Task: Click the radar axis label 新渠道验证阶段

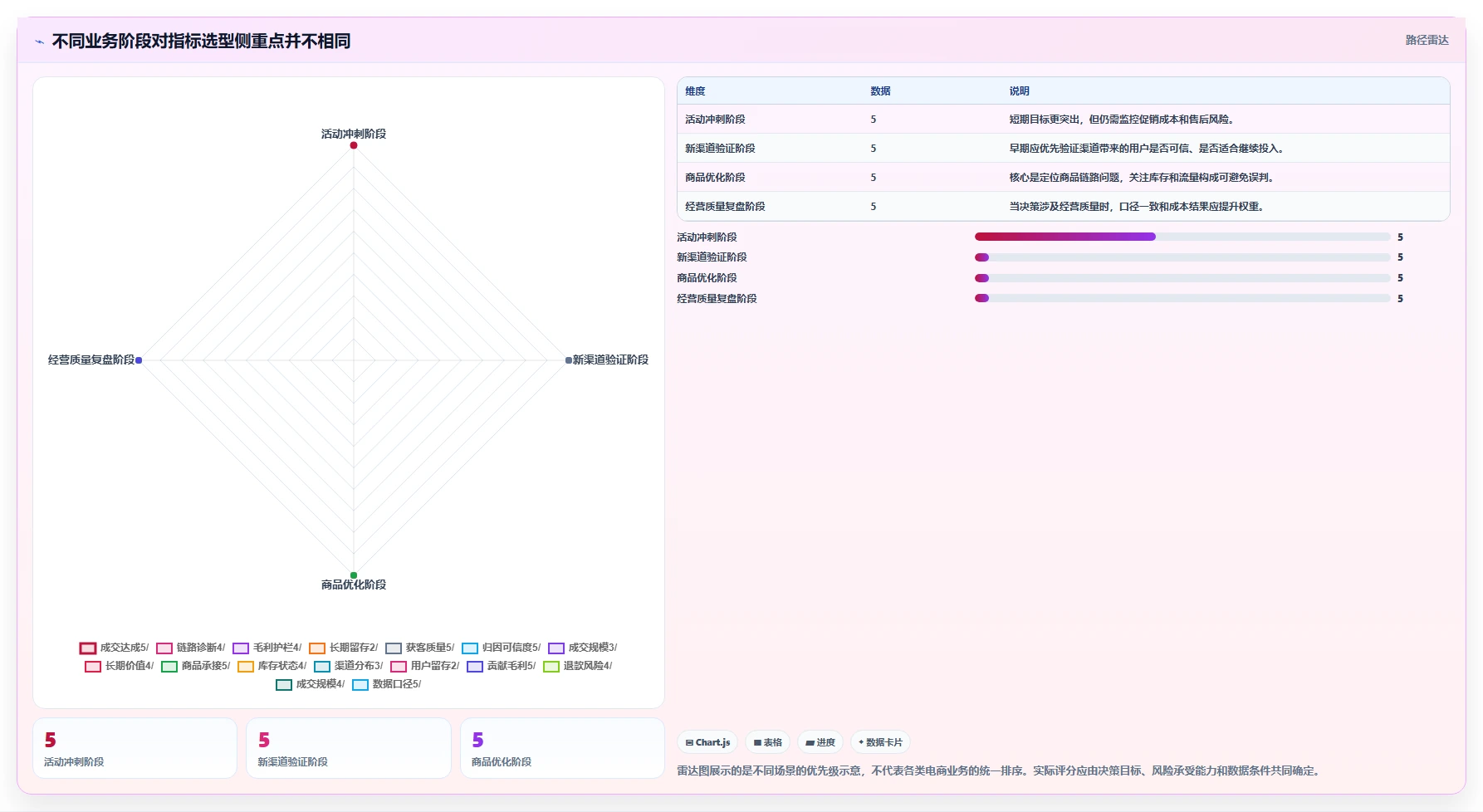Action: click(610, 360)
